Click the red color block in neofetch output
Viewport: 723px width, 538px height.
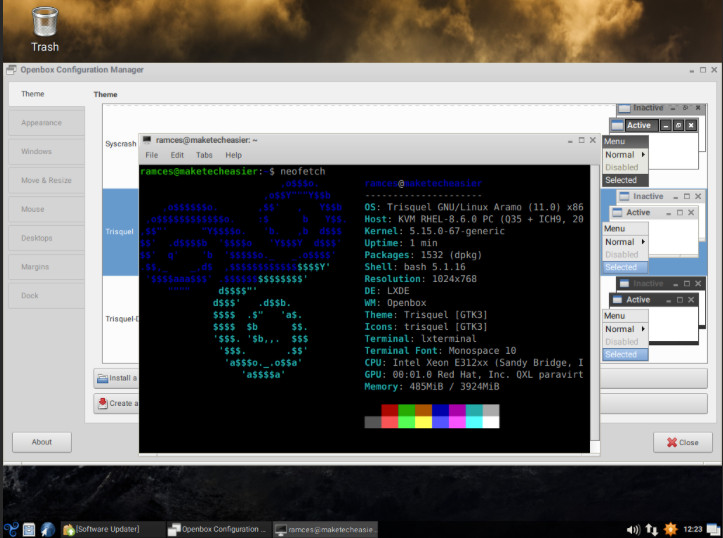click(390, 410)
